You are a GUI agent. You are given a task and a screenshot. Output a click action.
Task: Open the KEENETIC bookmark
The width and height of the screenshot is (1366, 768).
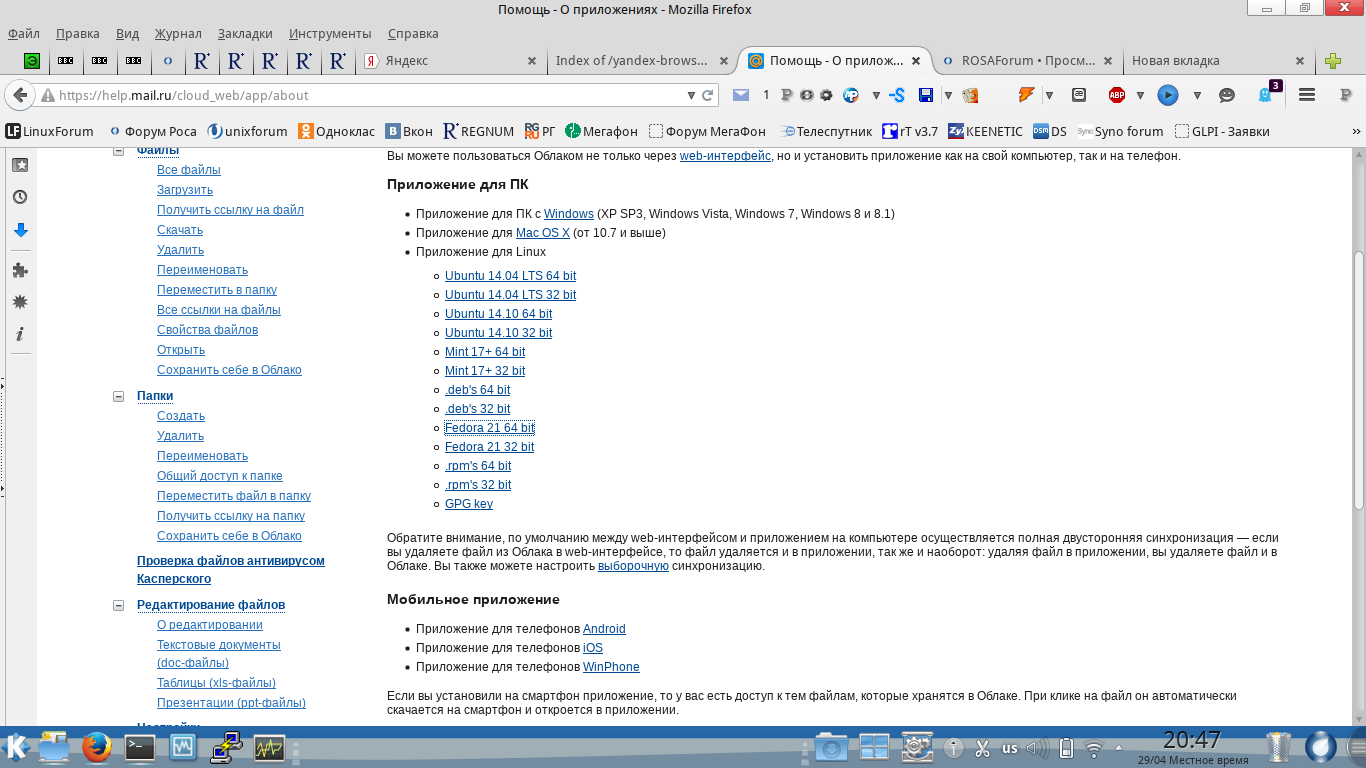point(985,131)
